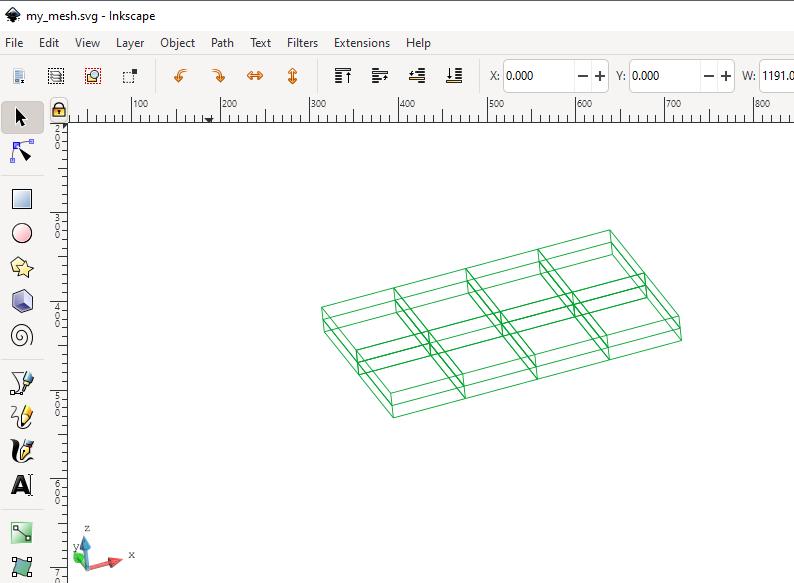Increase X position with plus button
Screen dimensions: 794x583
pyautogui.click(x=600, y=76)
